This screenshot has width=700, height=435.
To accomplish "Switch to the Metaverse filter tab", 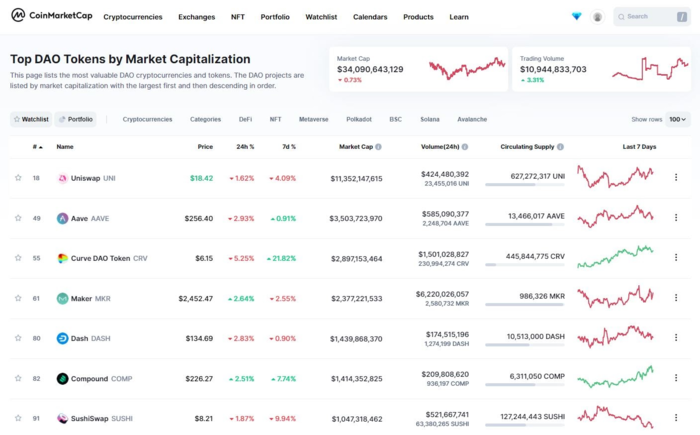I will pyautogui.click(x=313, y=119).
